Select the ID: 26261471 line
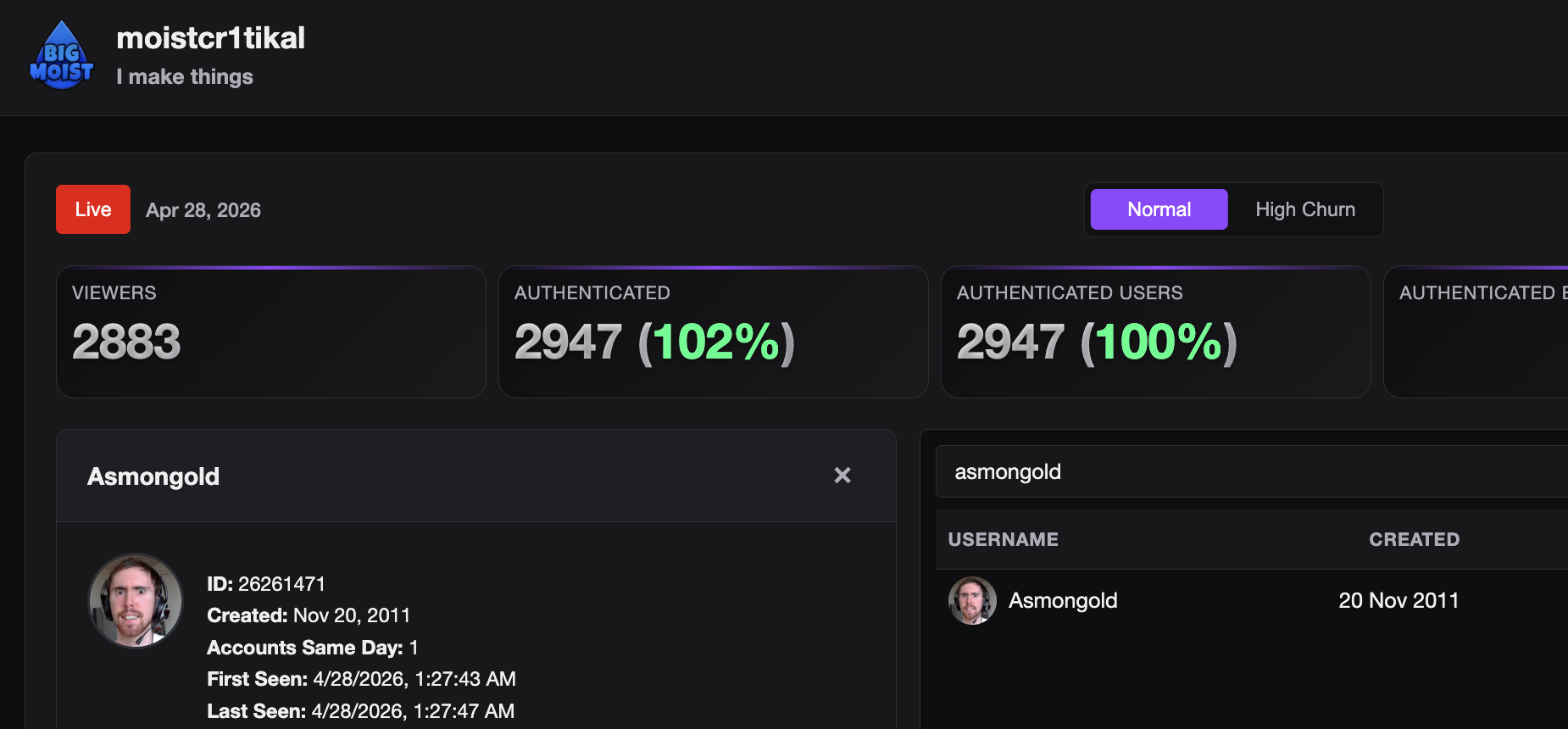Screen dimensions: 1568x729 point(266,584)
